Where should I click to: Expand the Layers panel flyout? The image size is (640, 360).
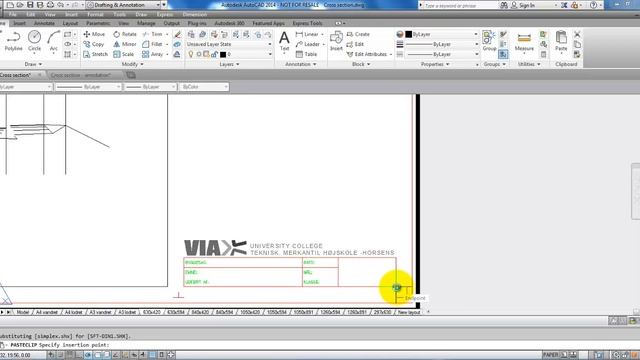(x=229, y=64)
